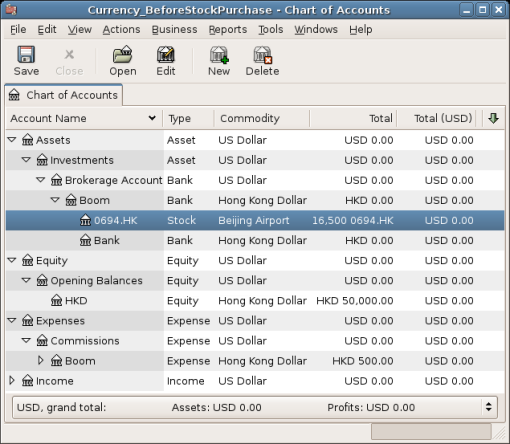The height and width of the screenshot is (444, 510).
Task: Click the summary bar currency stepper
Action: (488, 407)
